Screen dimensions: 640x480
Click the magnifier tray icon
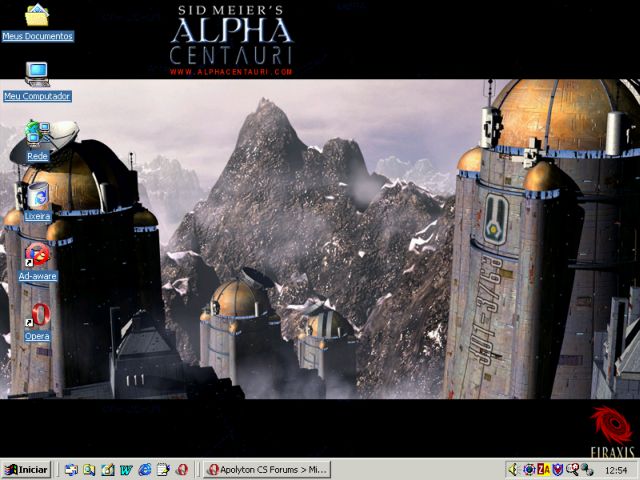pyautogui.click(x=572, y=470)
